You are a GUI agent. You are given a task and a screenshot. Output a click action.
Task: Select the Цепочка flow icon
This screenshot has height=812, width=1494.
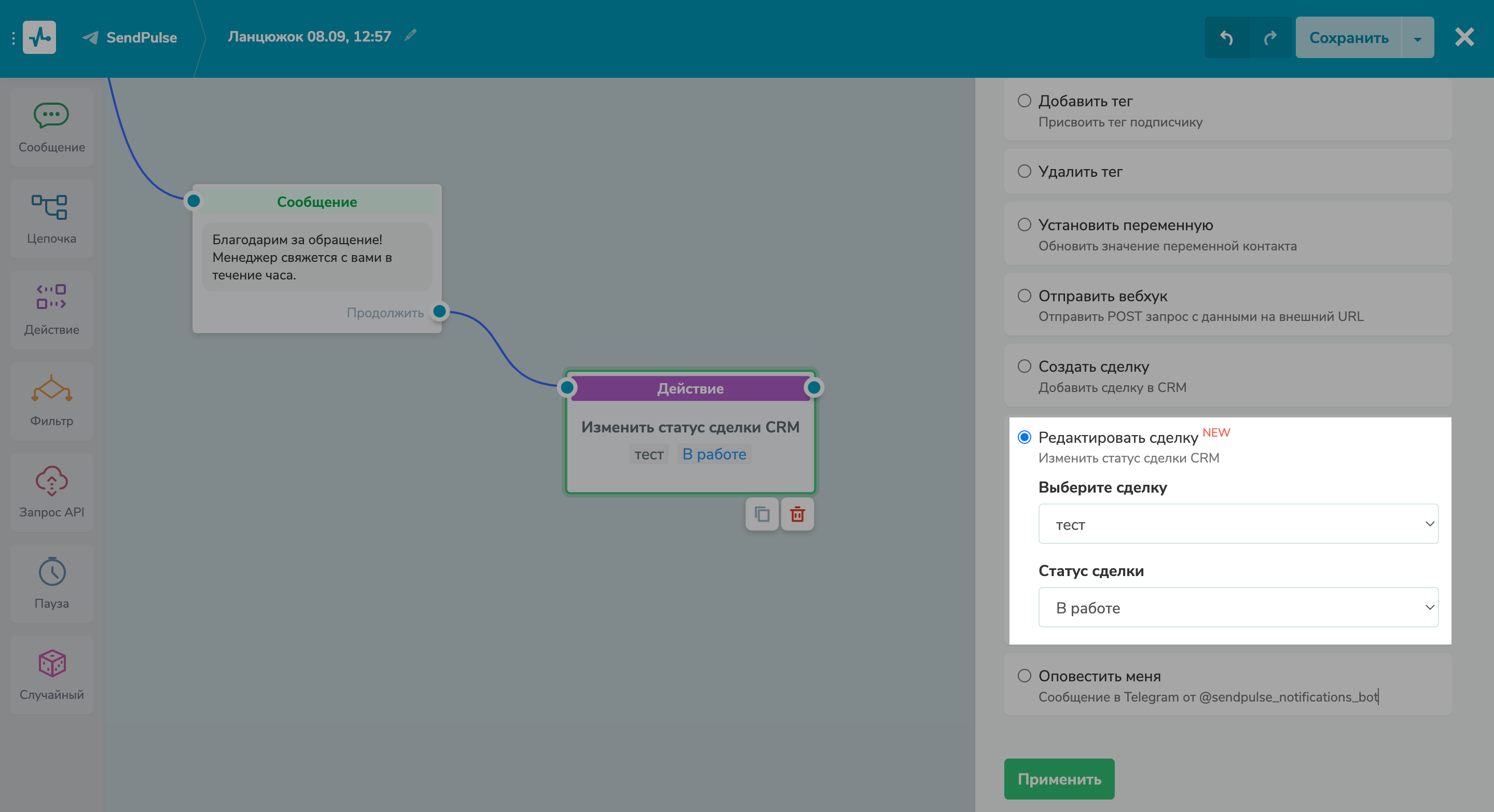pyautogui.click(x=51, y=207)
